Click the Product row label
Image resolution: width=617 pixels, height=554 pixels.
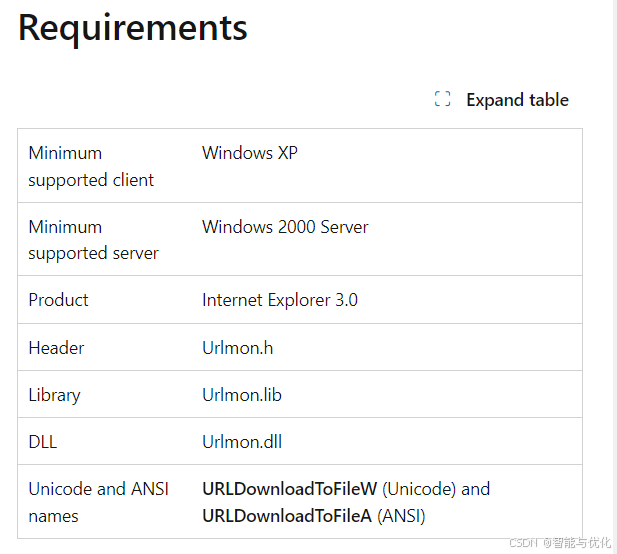(x=58, y=300)
